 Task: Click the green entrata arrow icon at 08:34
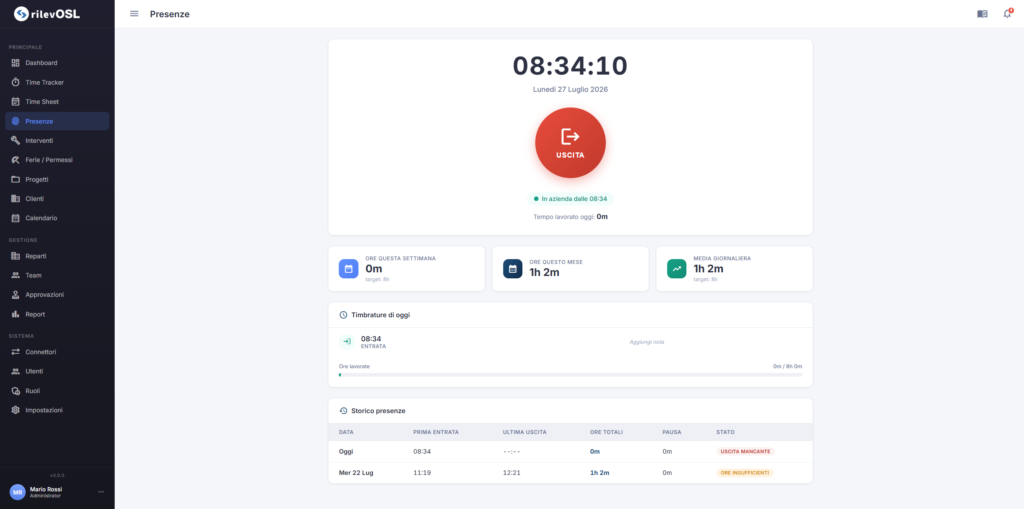347,341
